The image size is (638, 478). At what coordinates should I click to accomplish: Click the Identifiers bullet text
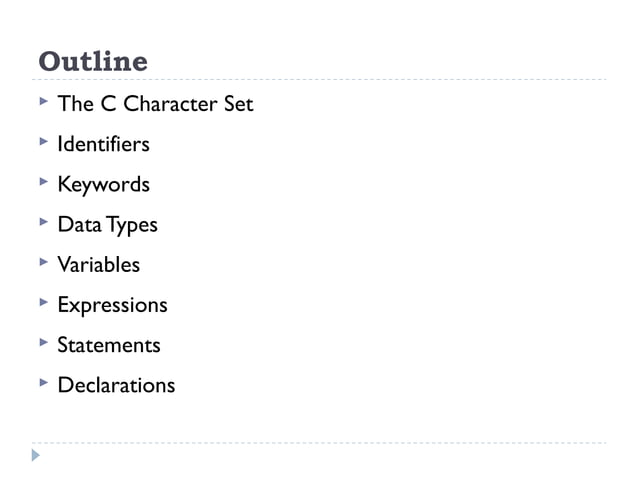103,144
